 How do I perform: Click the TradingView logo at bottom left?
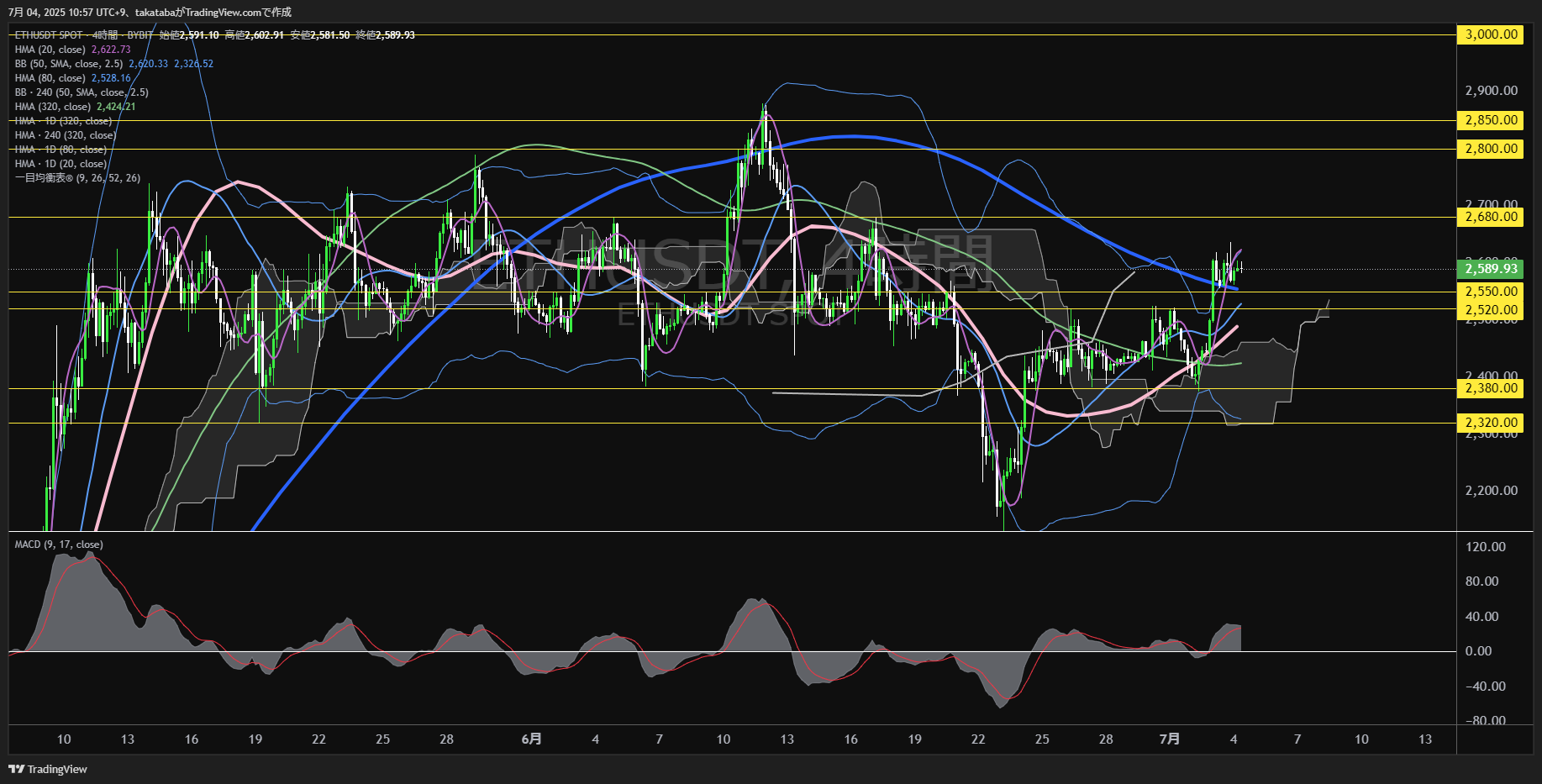48,769
